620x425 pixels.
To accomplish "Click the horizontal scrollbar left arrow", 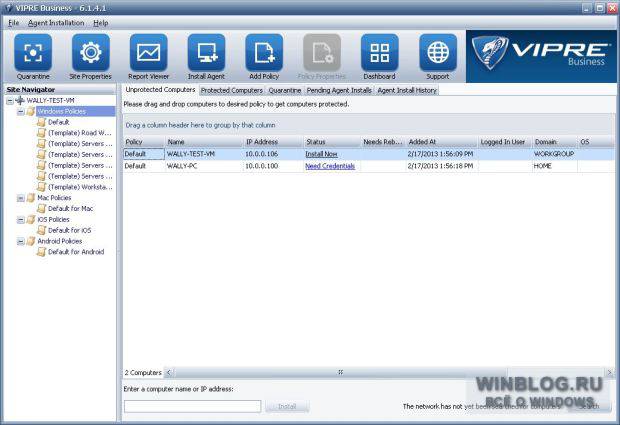I will tap(169, 372).
